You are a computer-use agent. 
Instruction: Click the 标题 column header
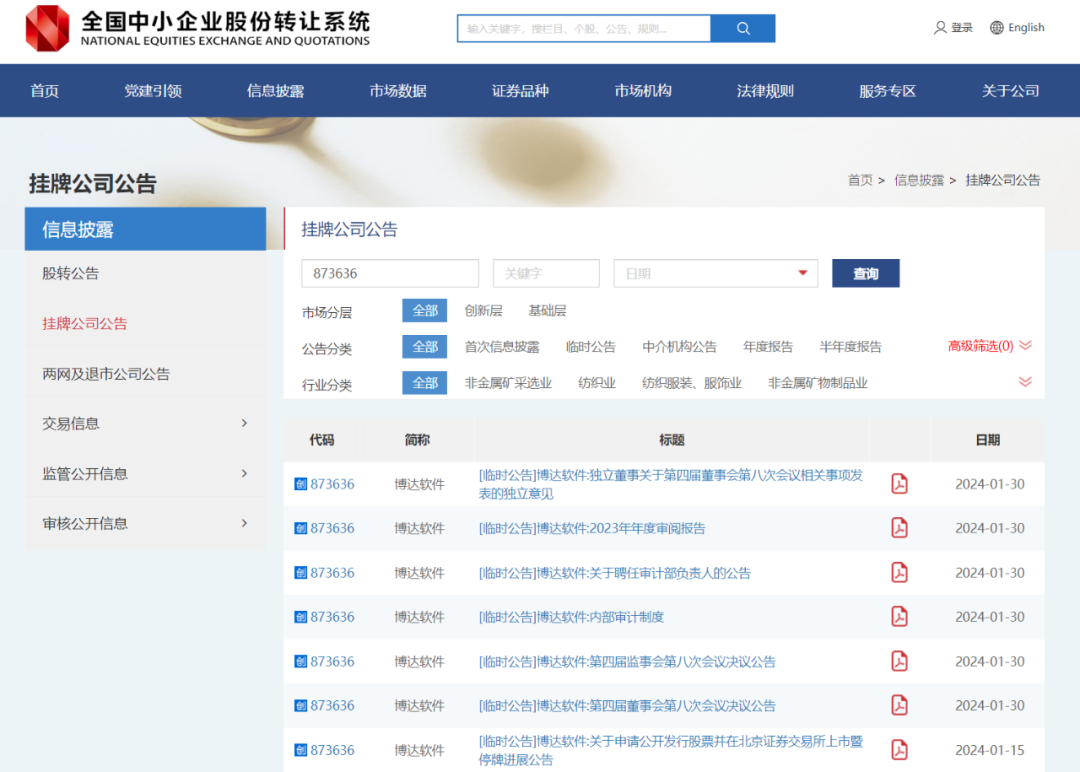coord(672,440)
